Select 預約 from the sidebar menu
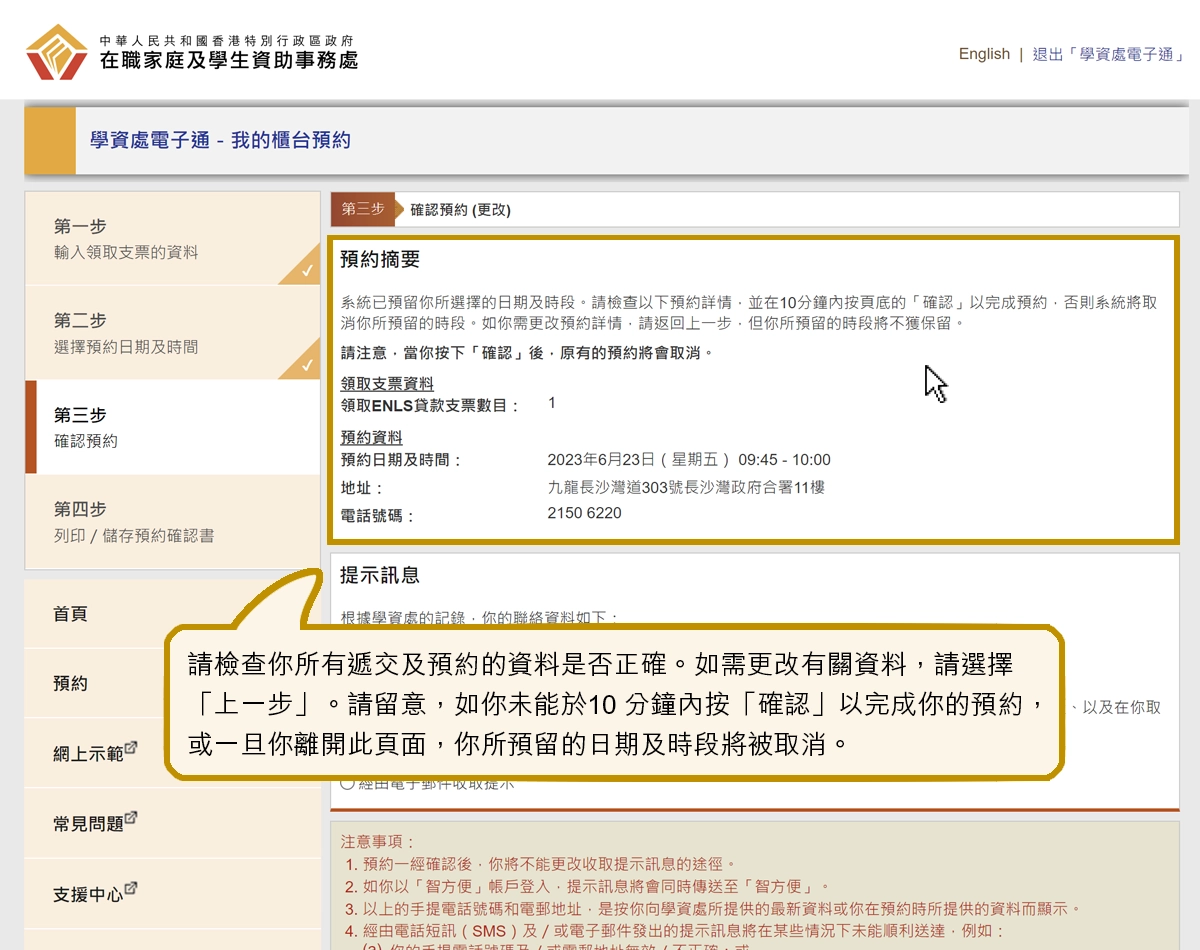 point(68,684)
